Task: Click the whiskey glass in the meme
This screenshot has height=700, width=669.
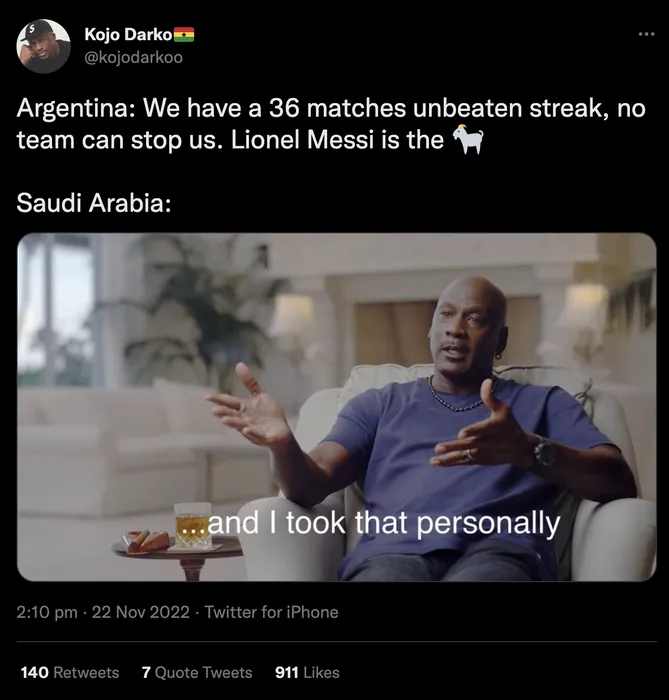Action: click(x=192, y=526)
